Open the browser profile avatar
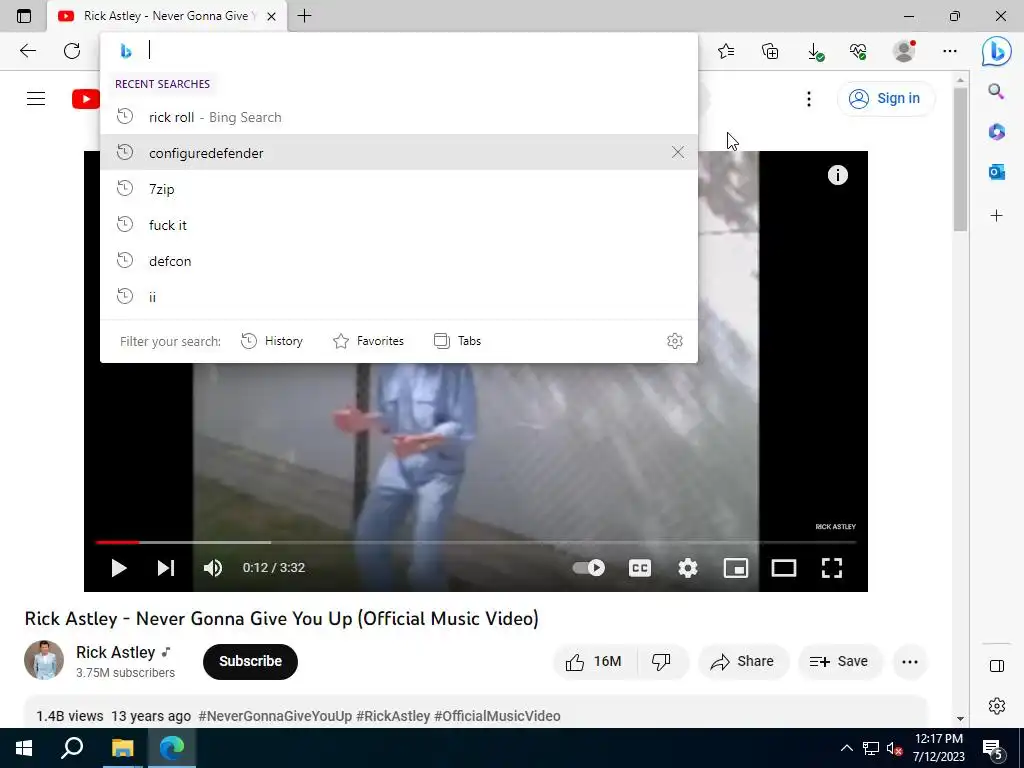The height and width of the screenshot is (768, 1024). (904, 50)
